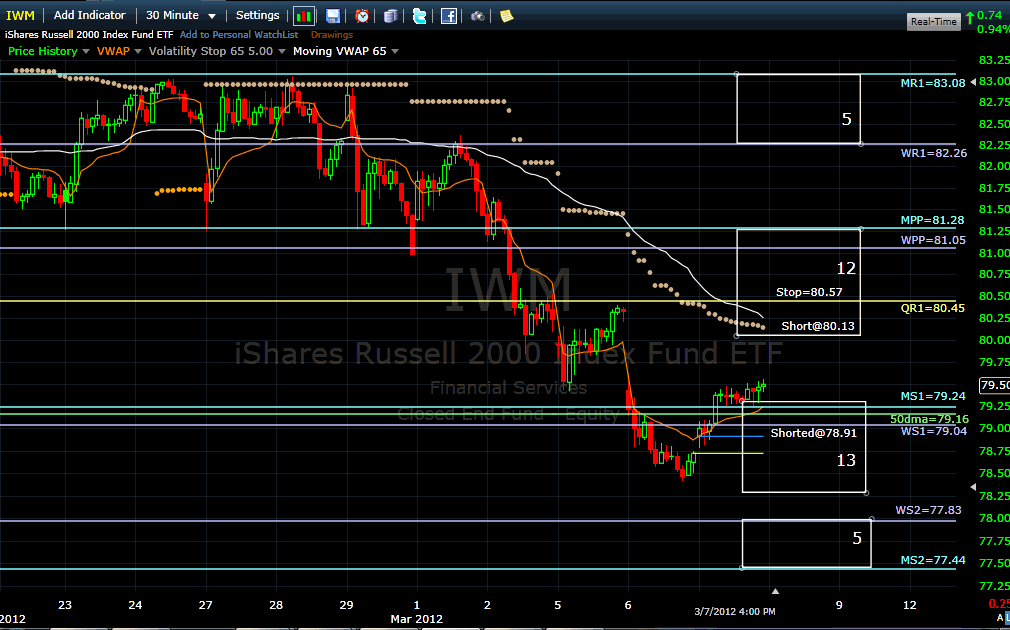Select the WR1=82.26 pivot label
The height and width of the screenshot is (630, 1010).
pos(933,153)
